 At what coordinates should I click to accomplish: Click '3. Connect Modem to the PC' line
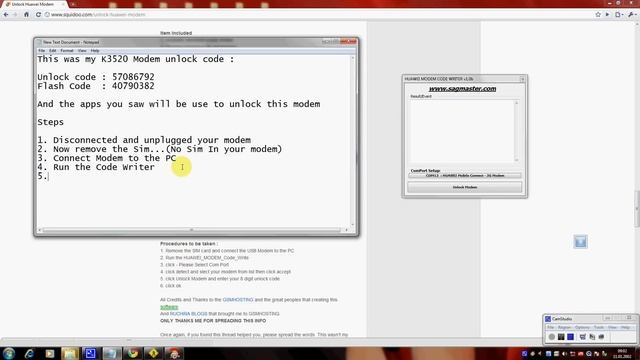coord(107,158)
